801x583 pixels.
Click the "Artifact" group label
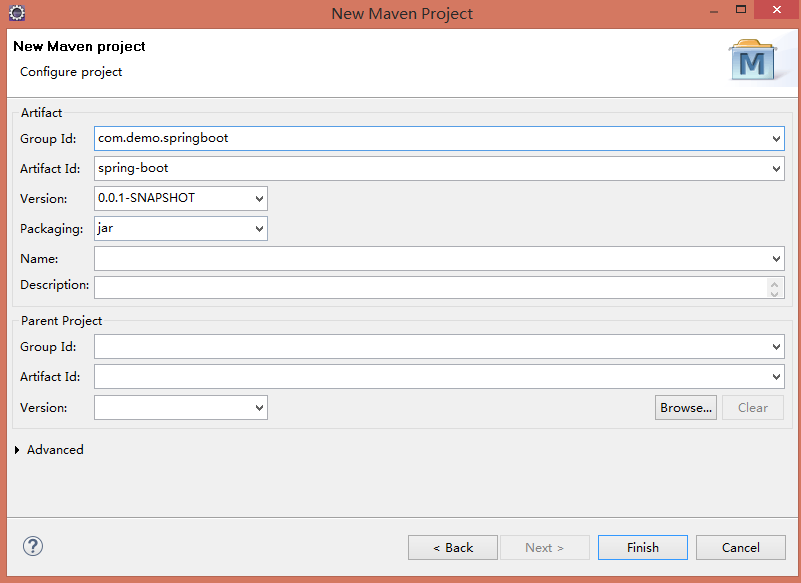41,112
